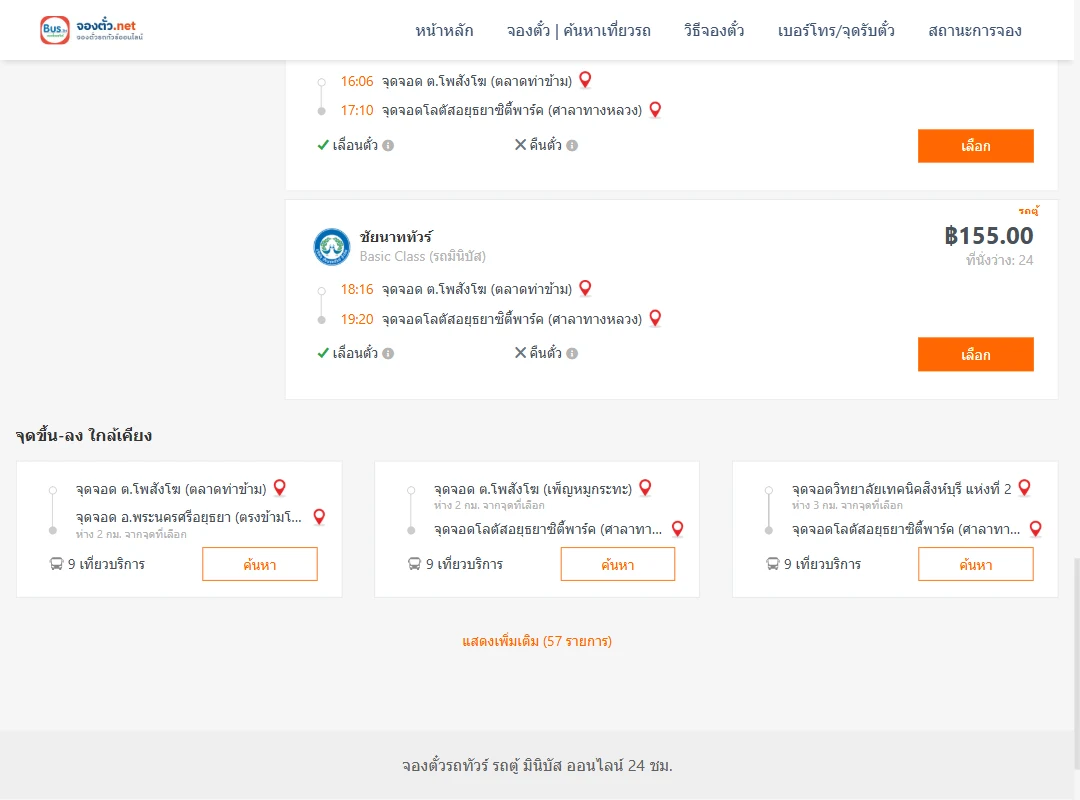This screenshot has height=800, width=1080.
Task: Click the 19:20 arrival time
Action: (357, 319)
